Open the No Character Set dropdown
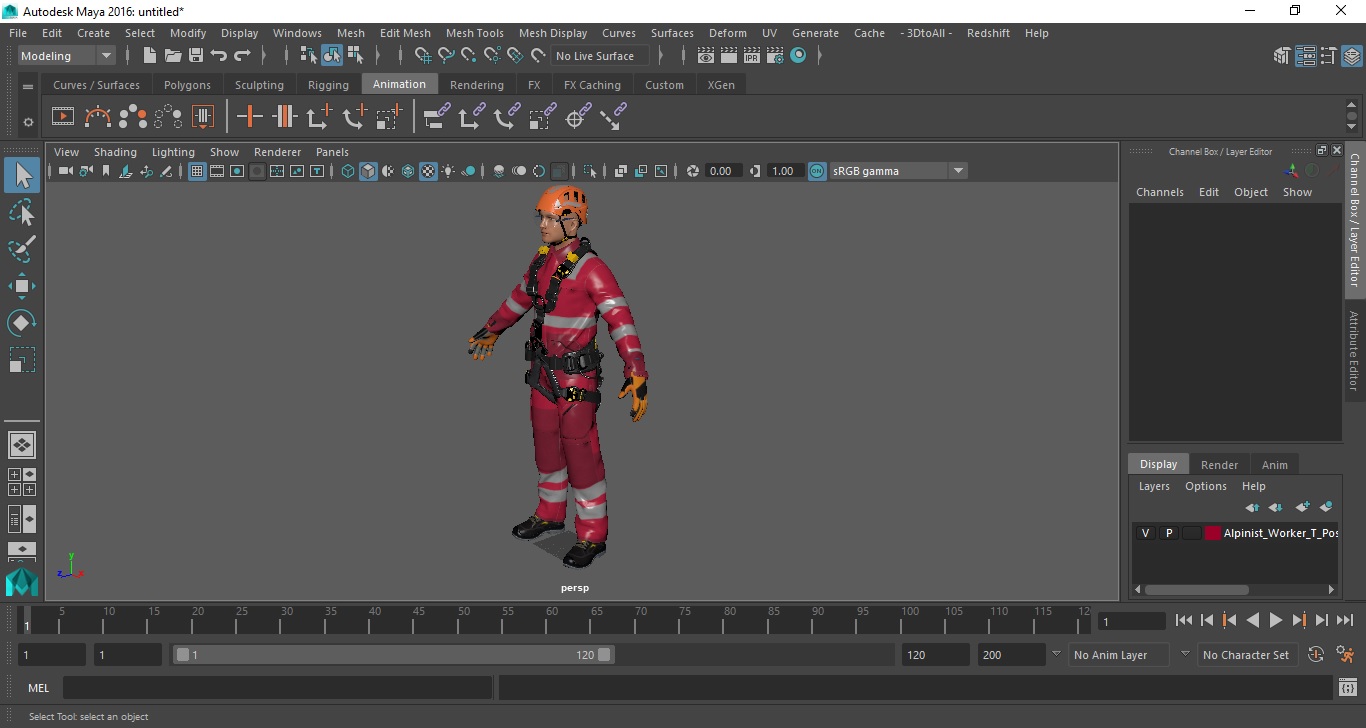Screen dimensions: 1366x728 (x=1246, y=655)
